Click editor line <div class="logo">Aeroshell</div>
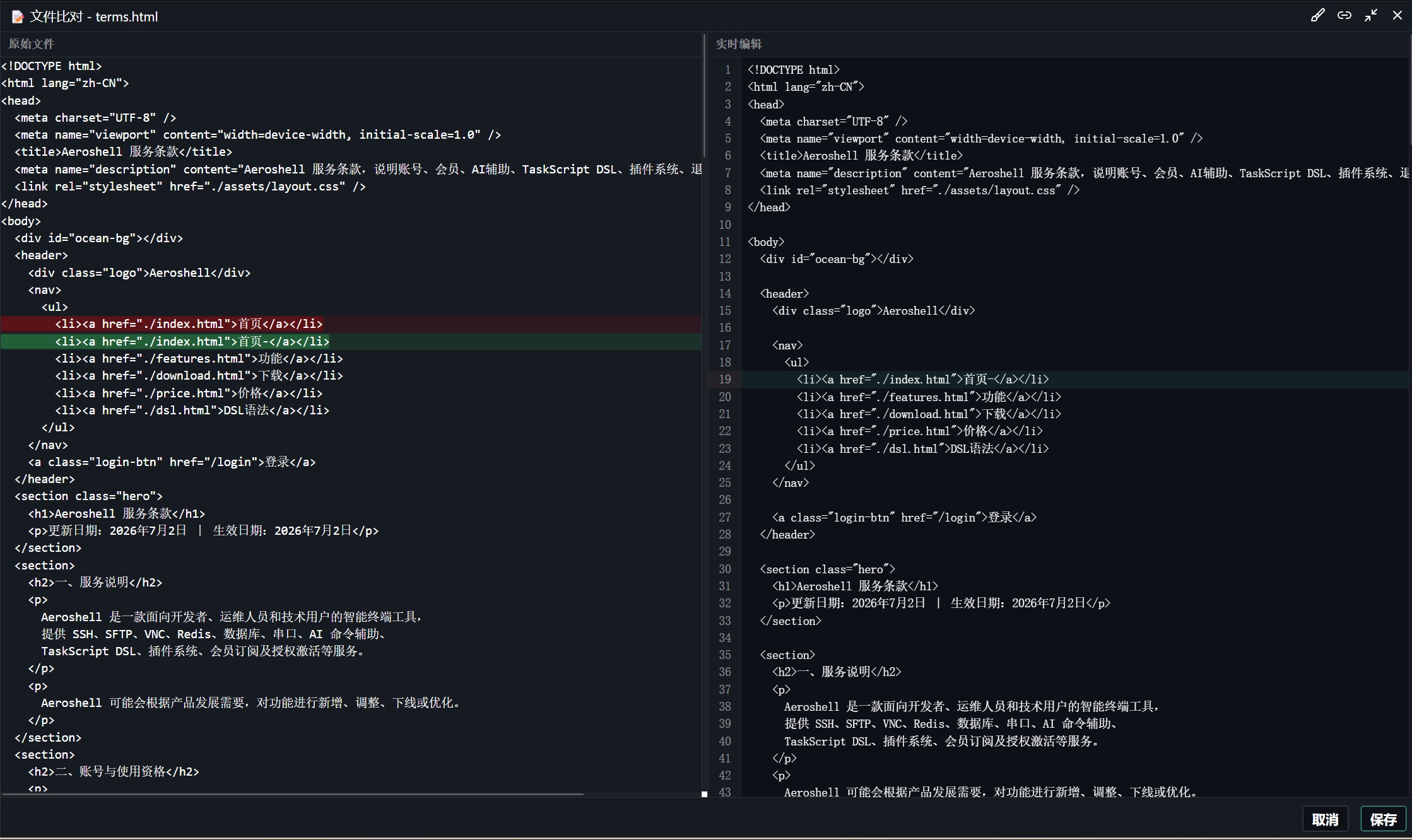Image resolution: width=1412 pixels, height=840 pixels. [873, 311]
